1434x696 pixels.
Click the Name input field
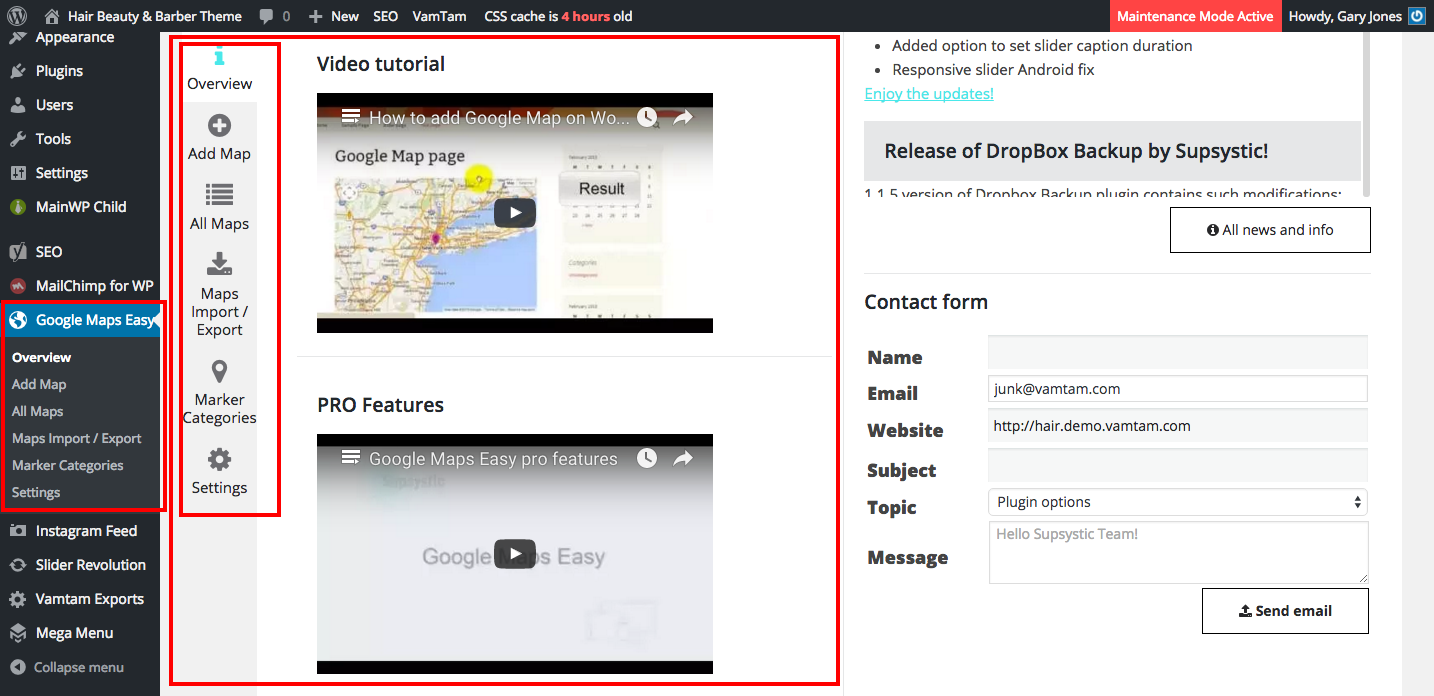(1177, 352)
